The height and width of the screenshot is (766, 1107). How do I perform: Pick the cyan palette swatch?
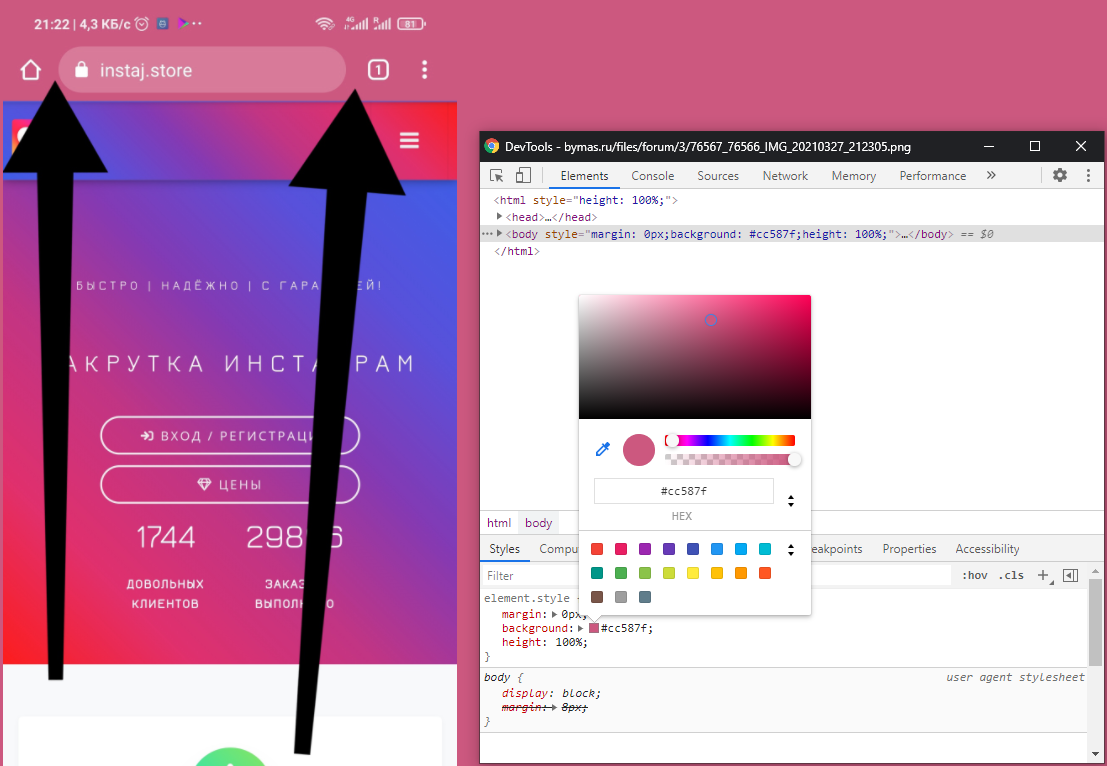coord(765,549)
